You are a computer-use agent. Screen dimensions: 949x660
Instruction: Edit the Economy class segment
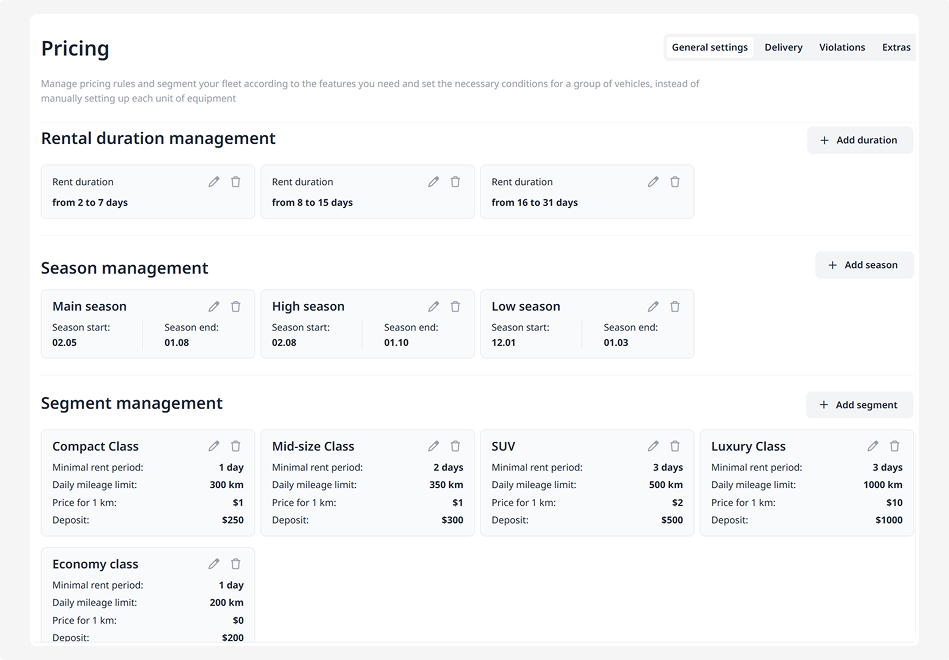tap(214, 565)
